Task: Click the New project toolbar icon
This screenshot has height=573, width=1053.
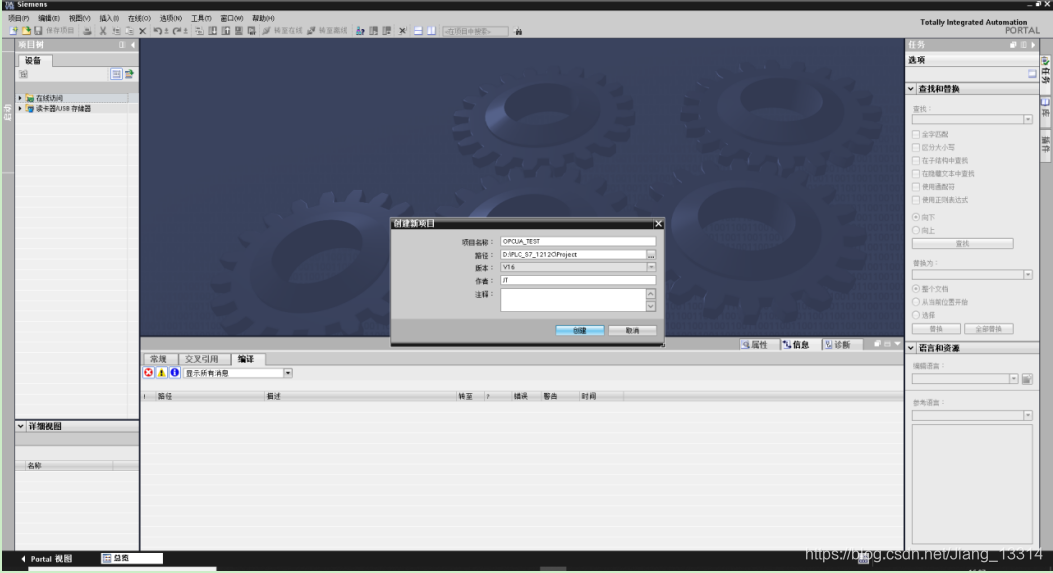Action: [13, 31]
